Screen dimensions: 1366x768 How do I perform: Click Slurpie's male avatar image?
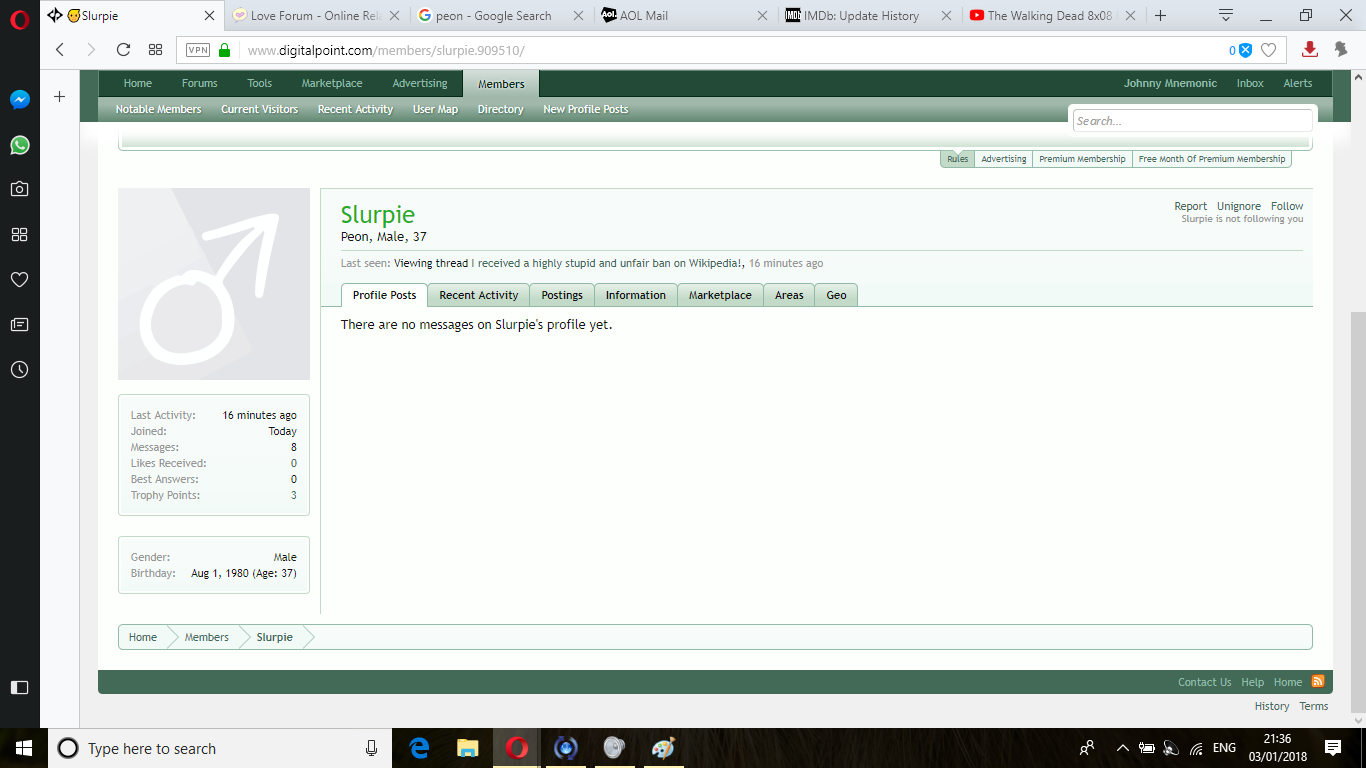[214, 284]
